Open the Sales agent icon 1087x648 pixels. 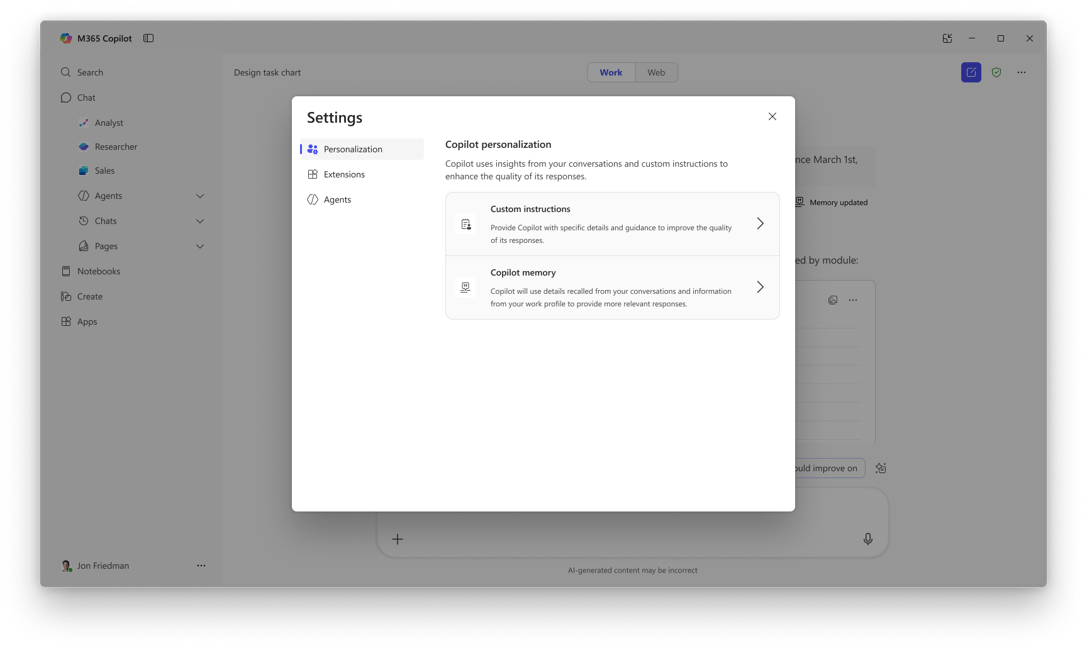click(x=83, y=170)
